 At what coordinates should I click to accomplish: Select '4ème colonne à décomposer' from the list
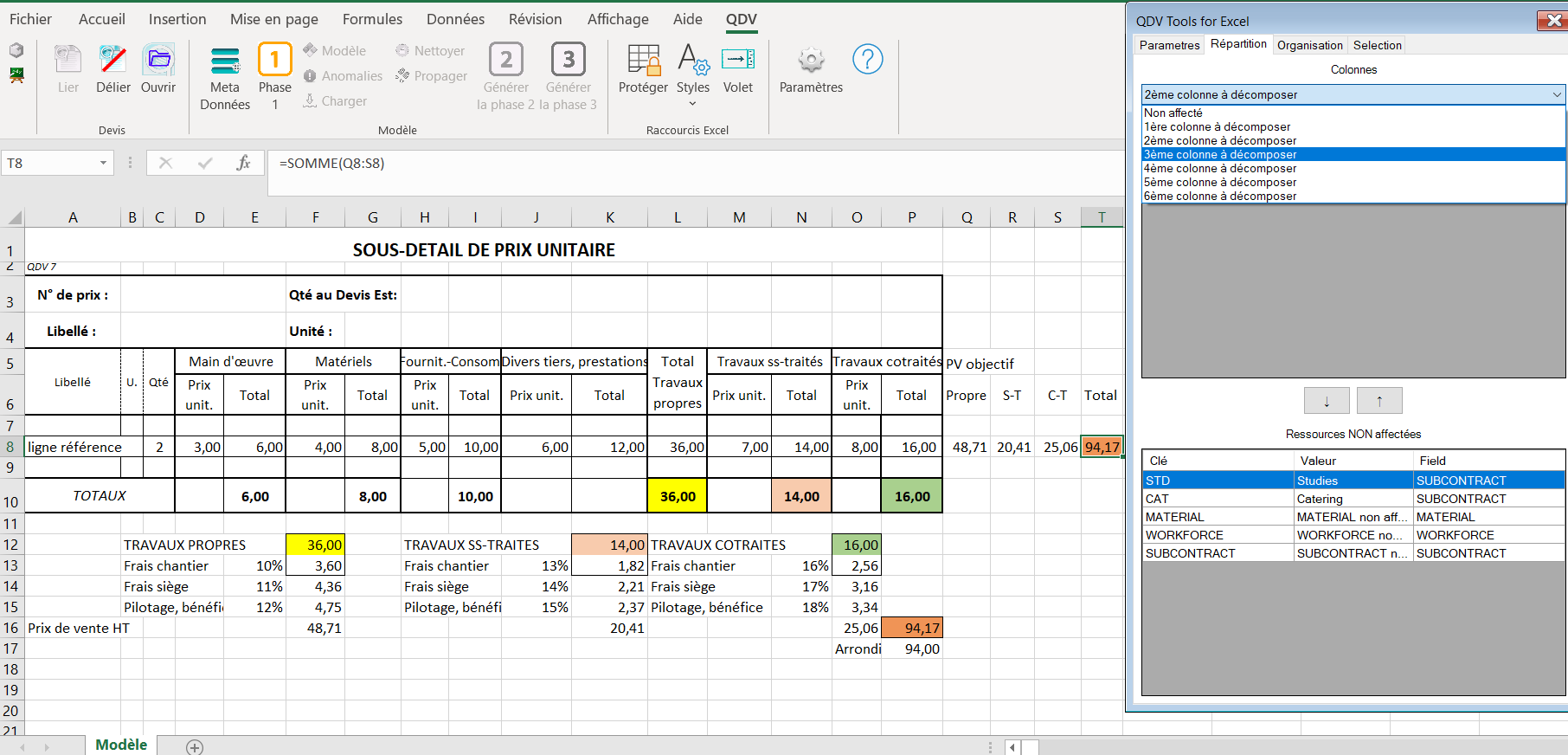click(1220, 168)
